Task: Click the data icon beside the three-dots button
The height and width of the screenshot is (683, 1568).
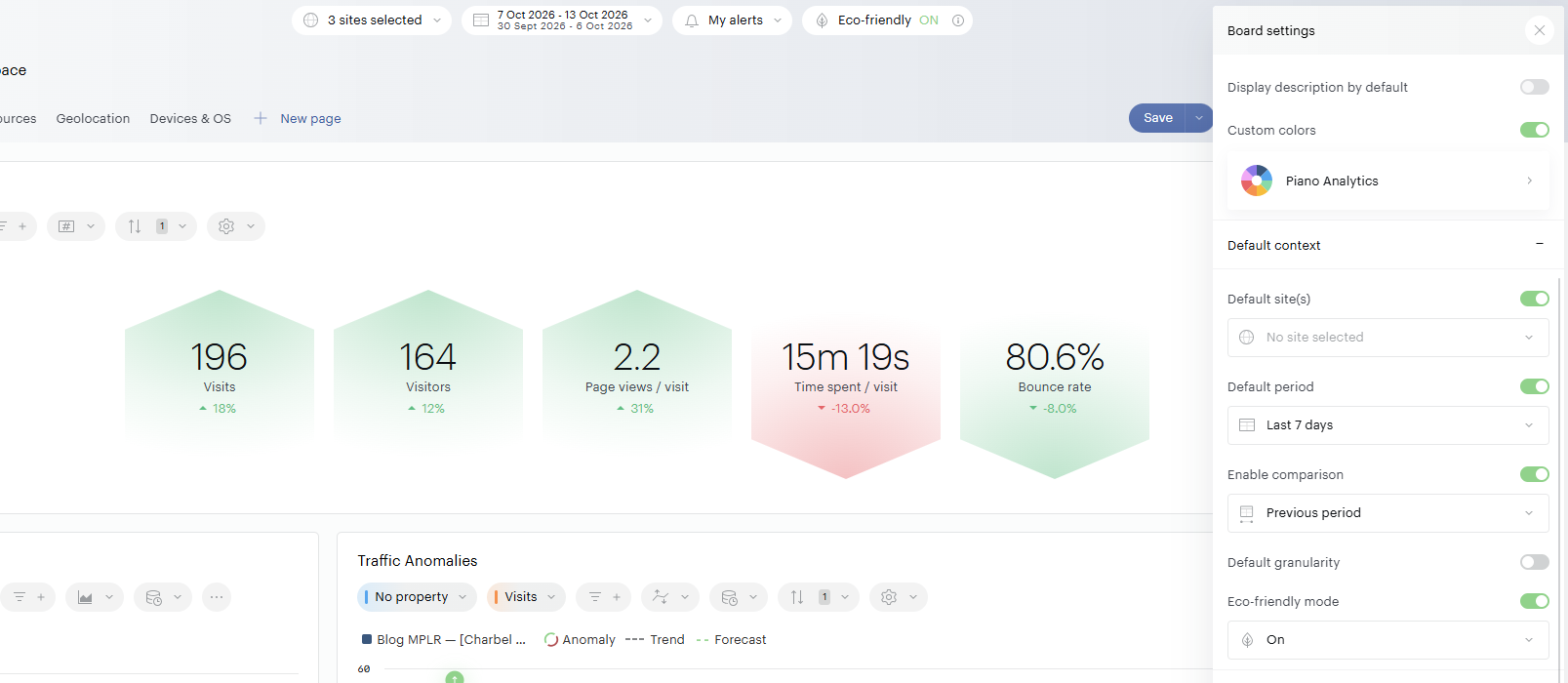Action: 163,597
